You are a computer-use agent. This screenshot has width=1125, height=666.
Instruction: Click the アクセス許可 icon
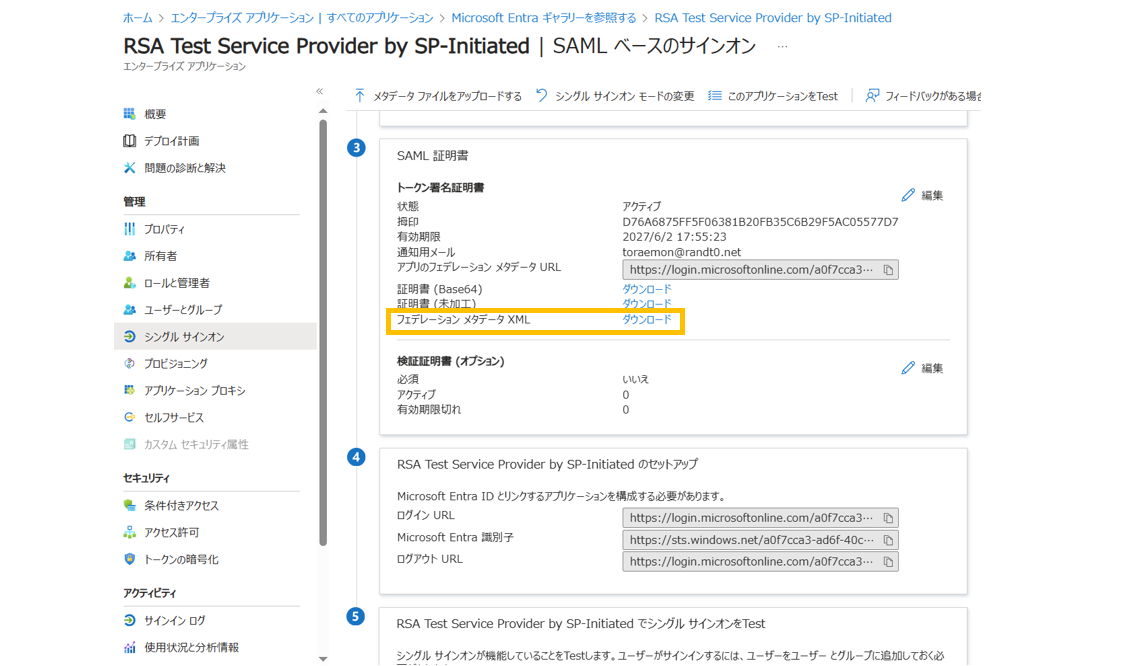click(129, 532)
